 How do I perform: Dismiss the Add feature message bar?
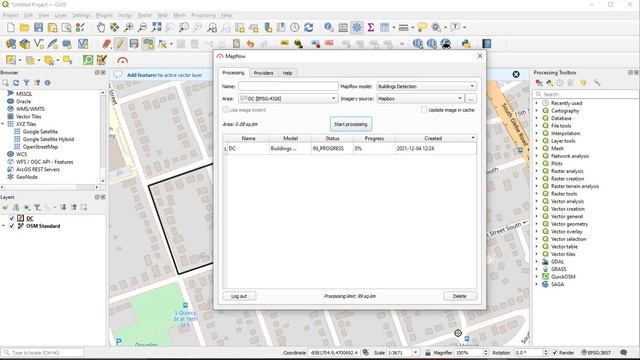tap(516, 74)
